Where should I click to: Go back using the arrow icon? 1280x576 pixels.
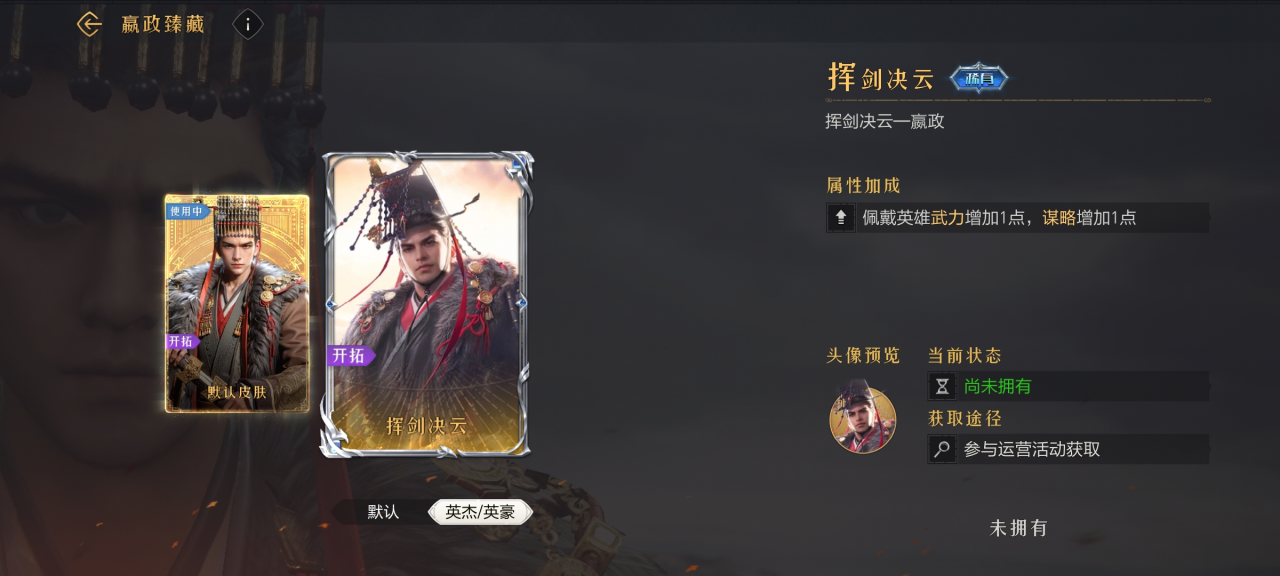90,24
